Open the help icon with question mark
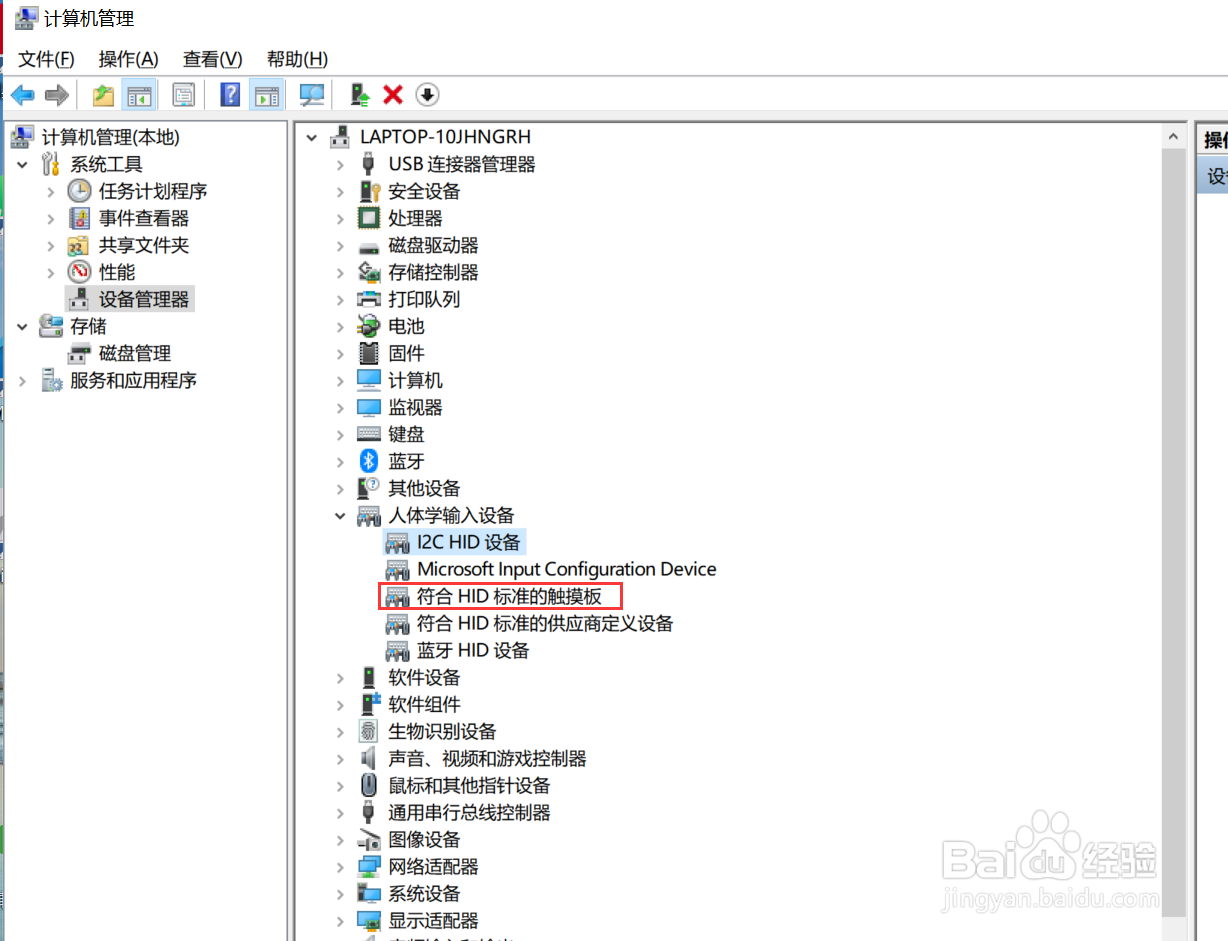 [229, 94]
